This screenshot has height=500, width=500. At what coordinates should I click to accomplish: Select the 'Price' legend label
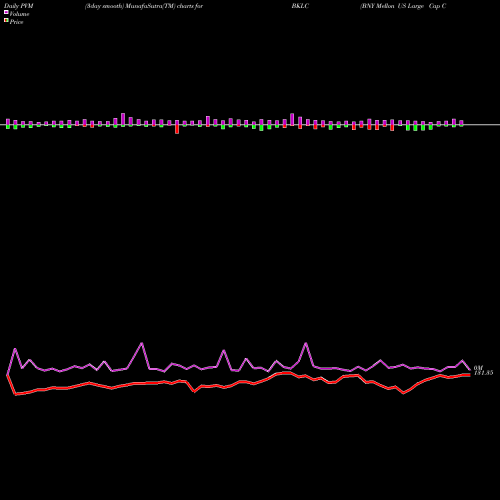point(16,22)
